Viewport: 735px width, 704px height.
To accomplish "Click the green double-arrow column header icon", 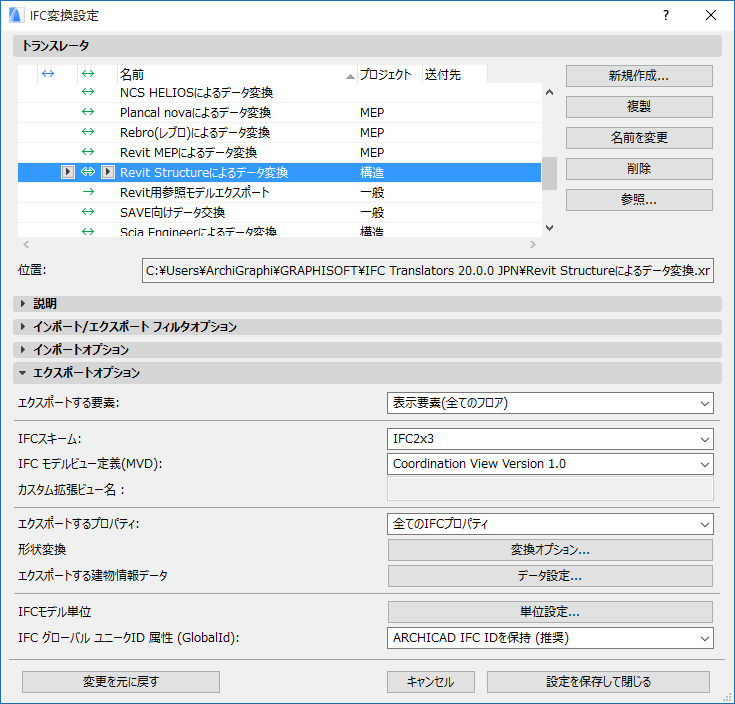I will coord(88,74).
